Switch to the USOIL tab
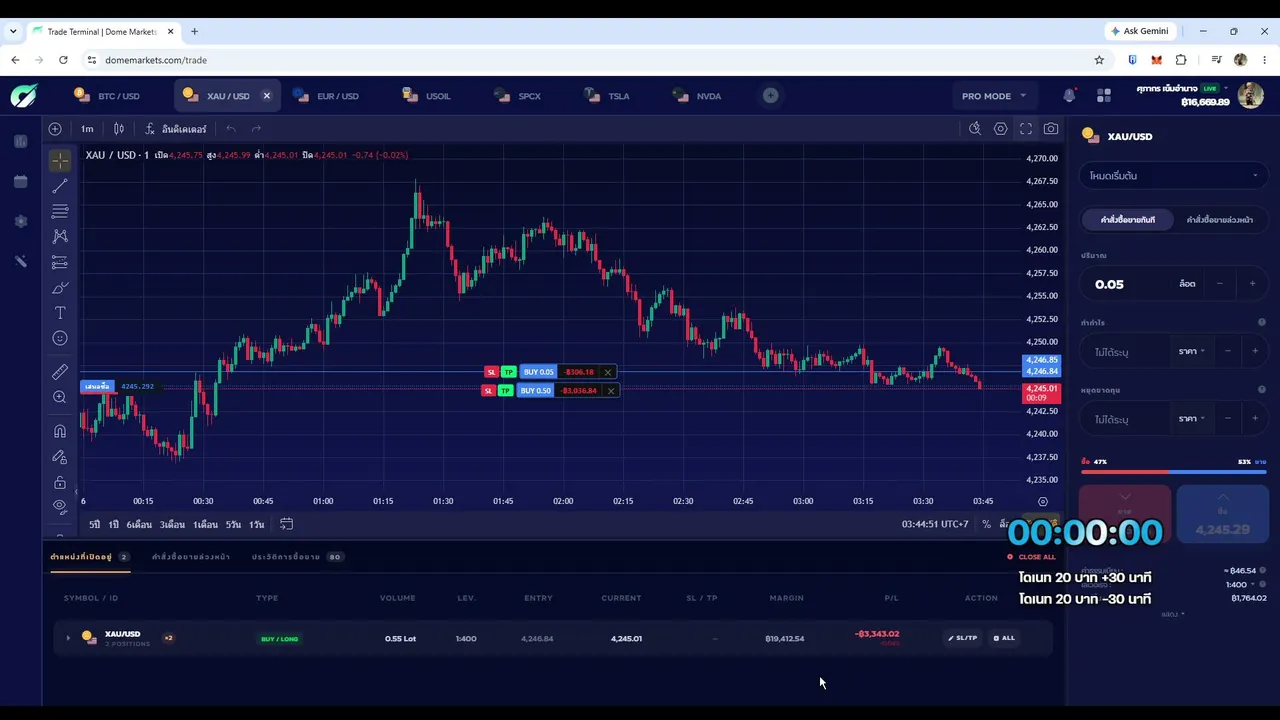 click(427, 96)
